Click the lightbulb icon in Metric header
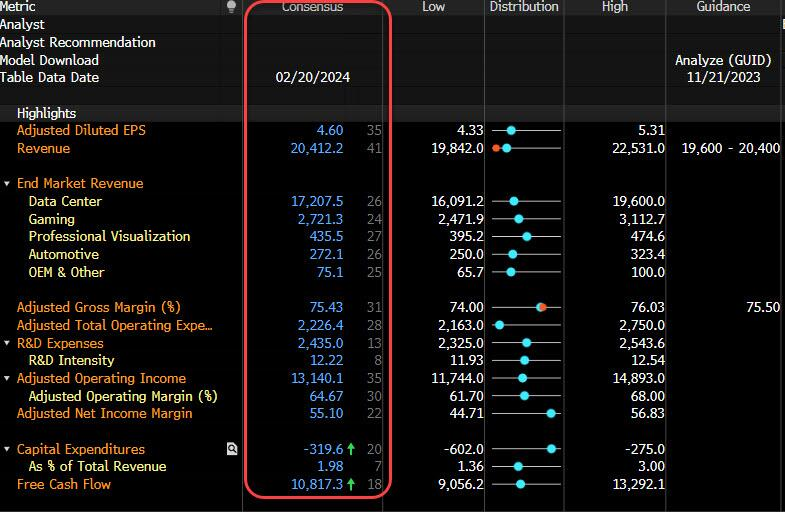The height and width of the screenshot is (512, 785). [231, 7]
